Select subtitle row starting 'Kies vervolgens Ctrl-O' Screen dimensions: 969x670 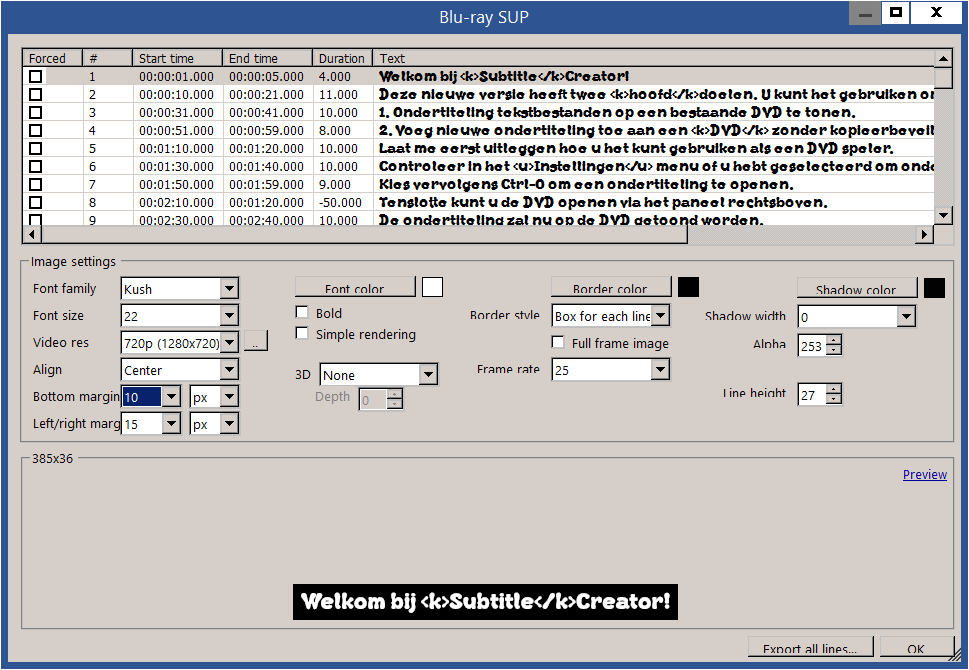(x=478, y=184)
